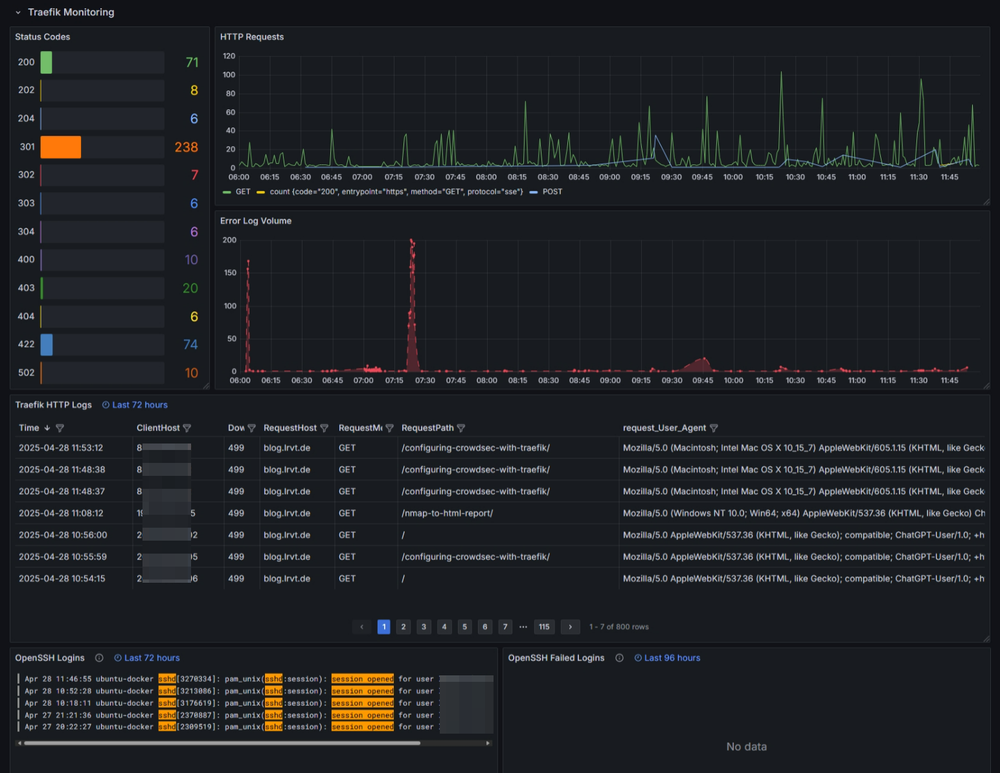Open the filter dropdown on the Time column
1000x773 pixels.
(x=58, y=428)
